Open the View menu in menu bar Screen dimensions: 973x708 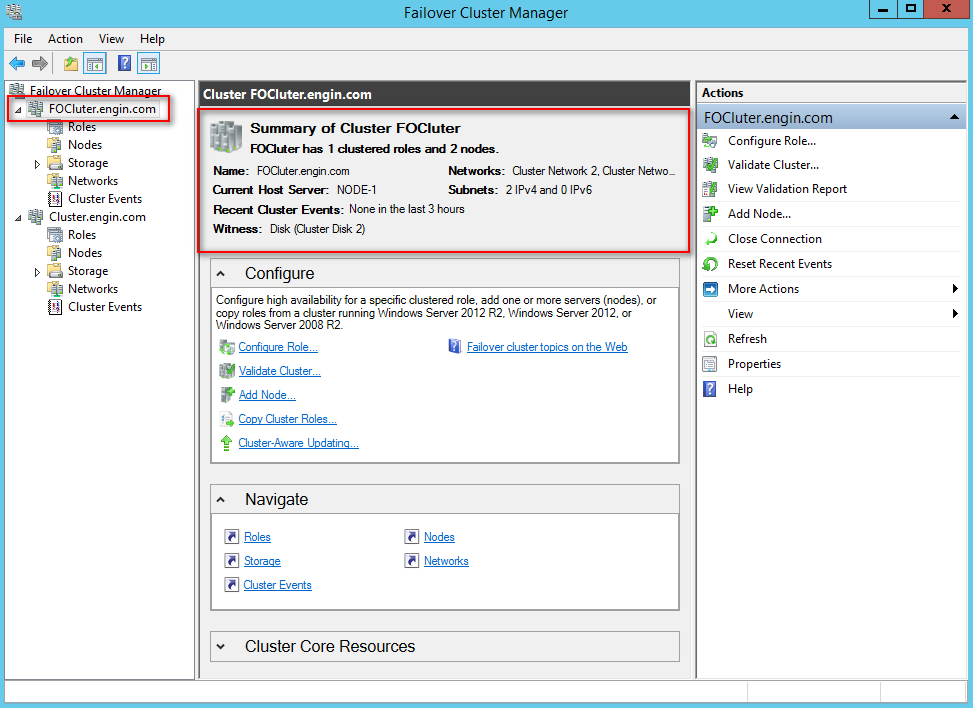(111, 39)
